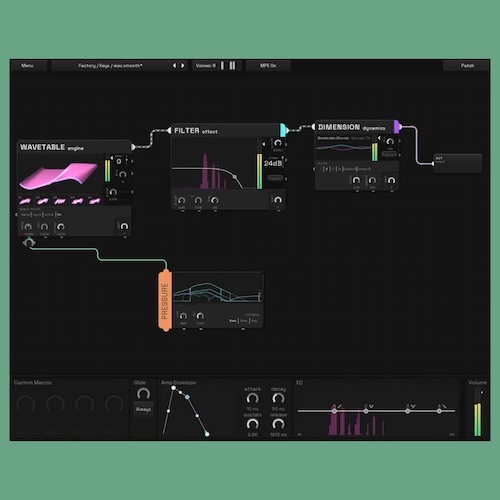Select the last Pressure smoothing option
The height and width of the screenshot is (500, 500).
[x=254, y=321]
